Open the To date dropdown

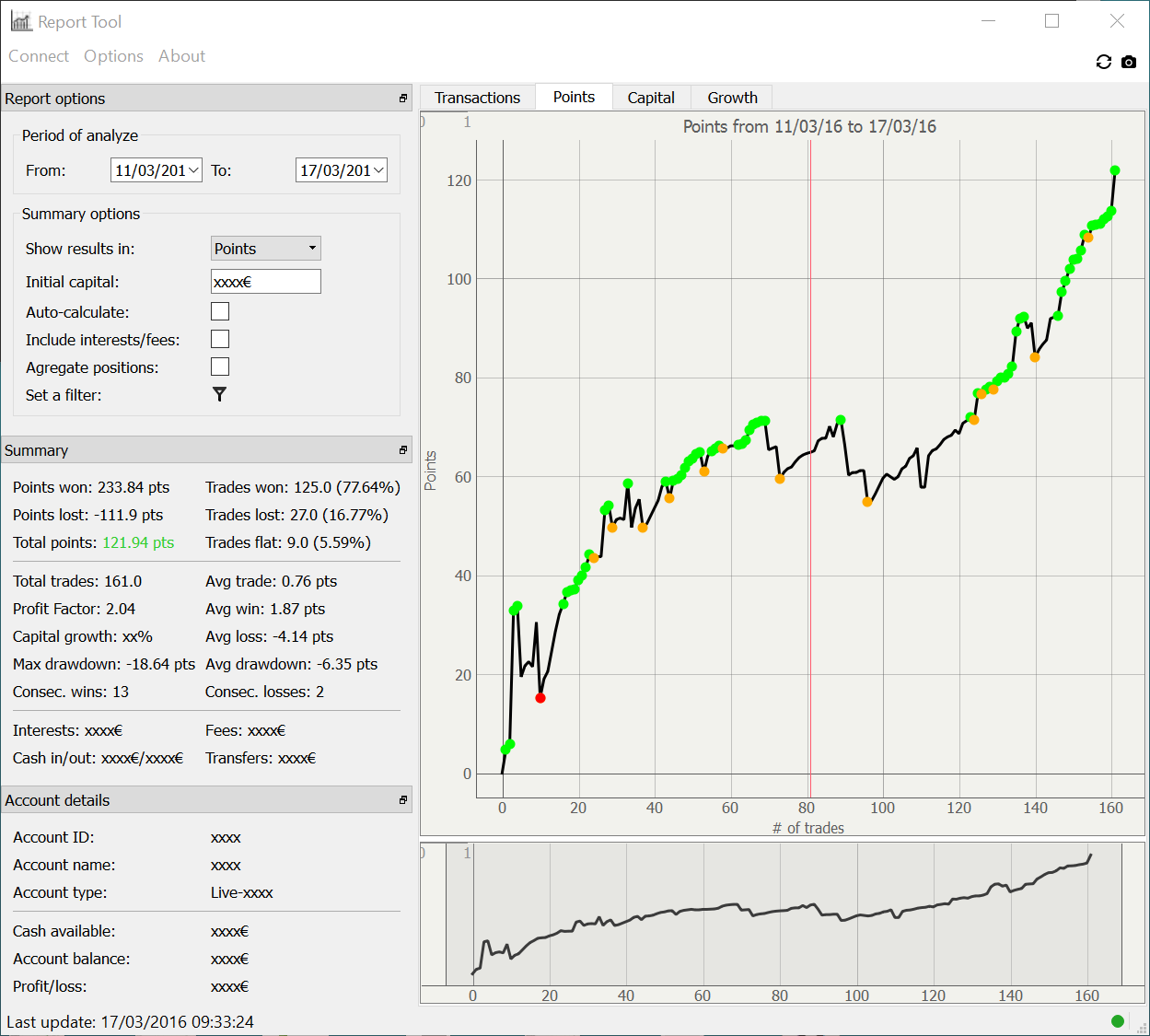point(378,170)
